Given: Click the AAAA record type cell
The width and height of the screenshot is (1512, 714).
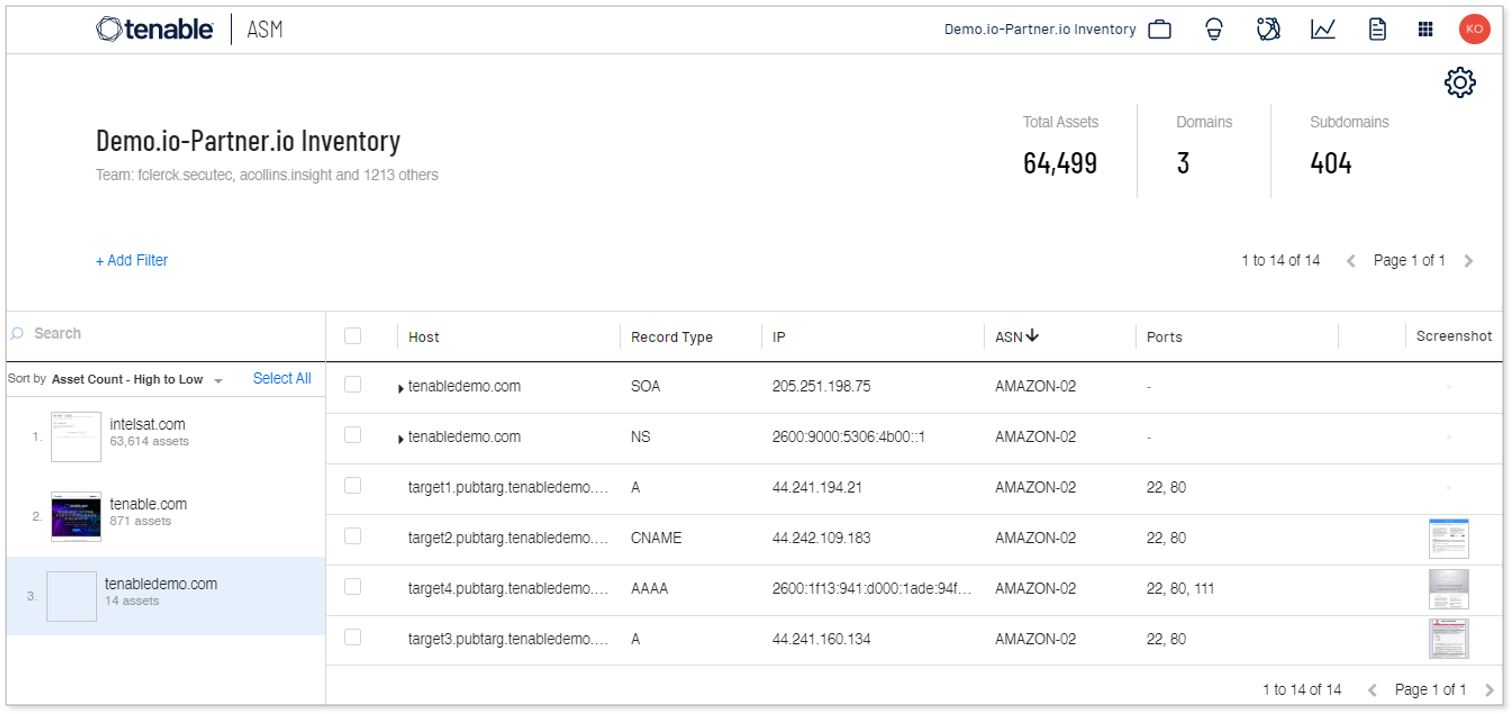Looking at the screenshot, I should tap(649, 589).
